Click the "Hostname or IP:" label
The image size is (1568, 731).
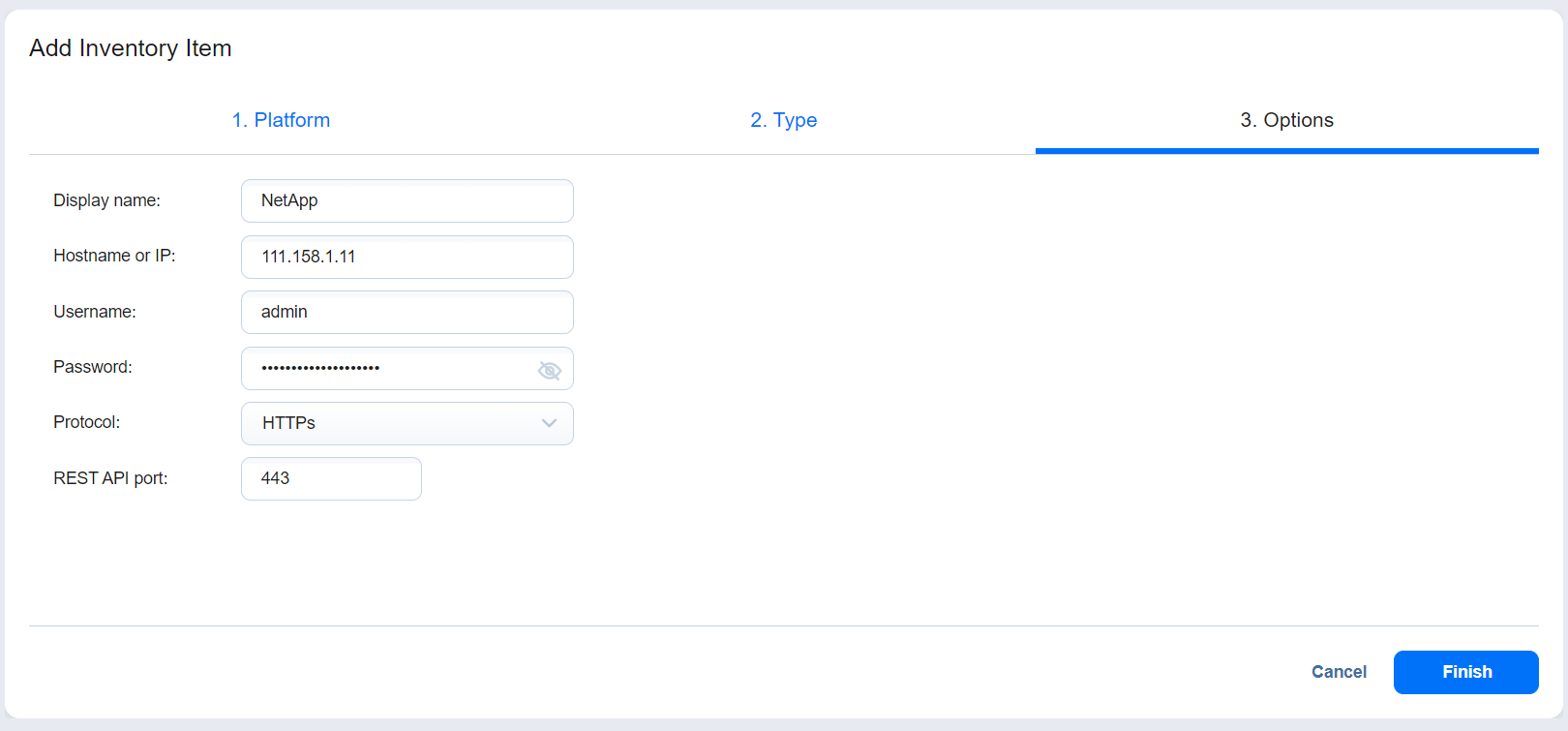(114, 256)
